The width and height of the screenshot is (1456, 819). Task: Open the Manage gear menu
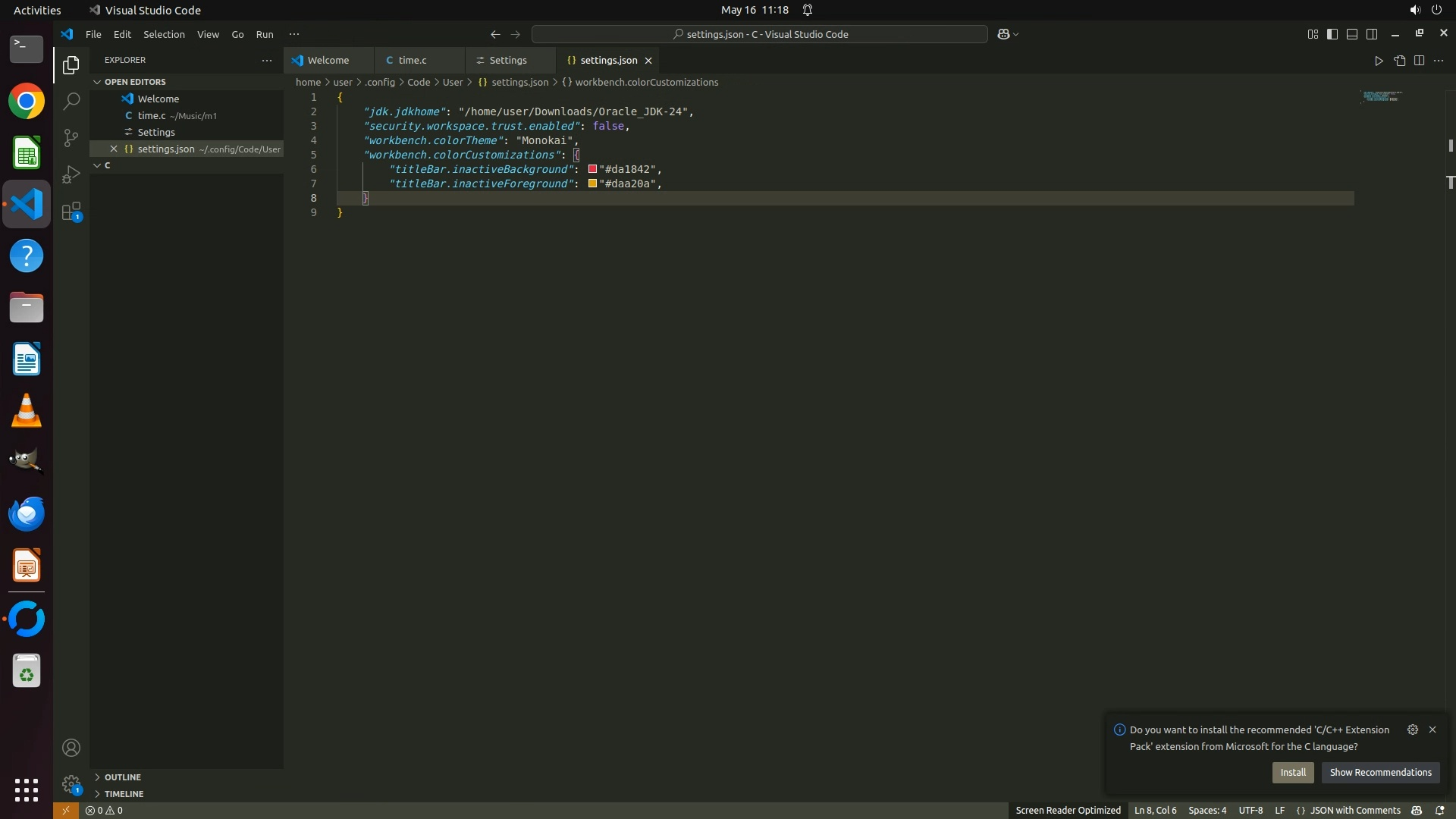(71, 783)
